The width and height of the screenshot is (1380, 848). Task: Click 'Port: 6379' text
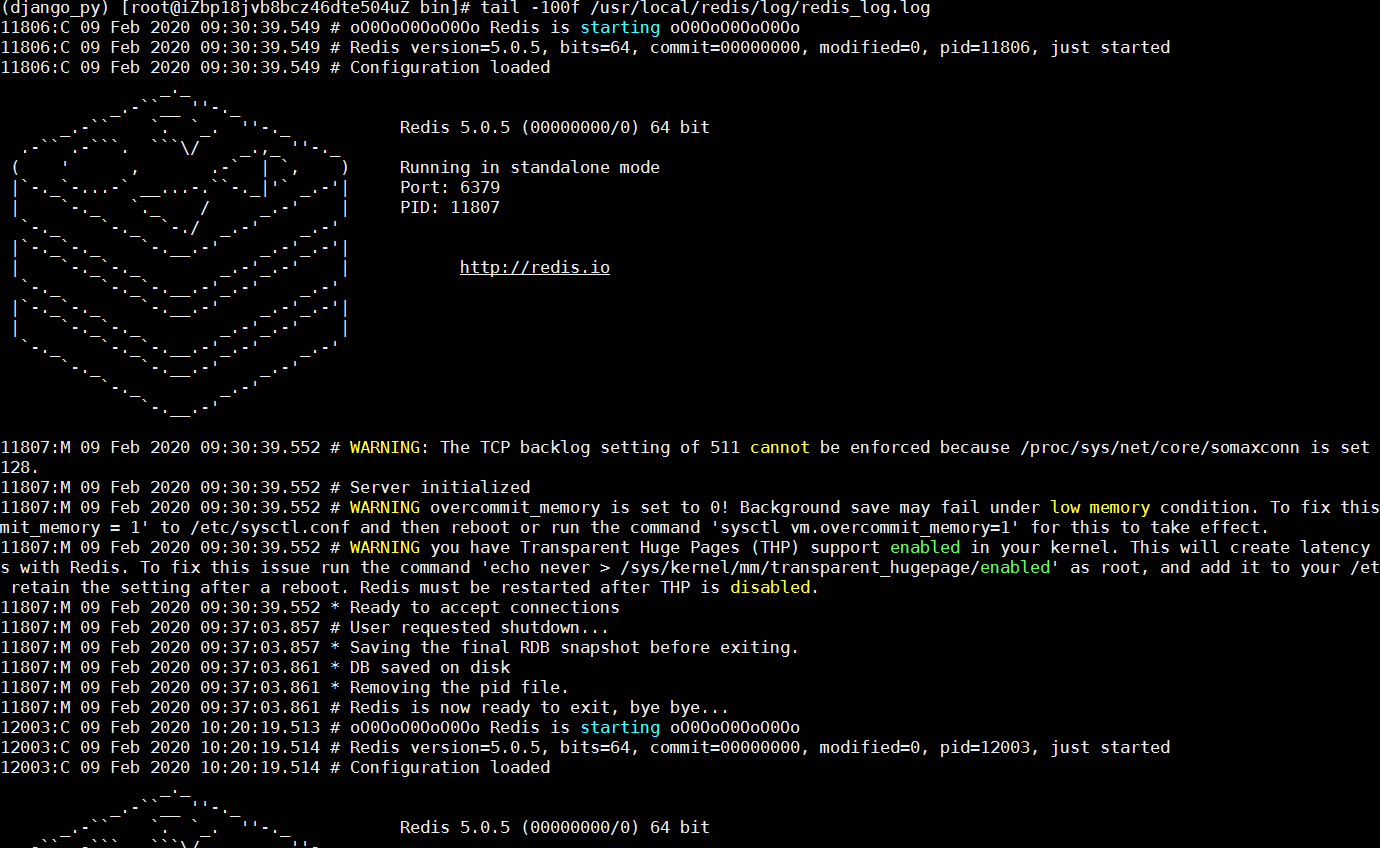[450, 187]
